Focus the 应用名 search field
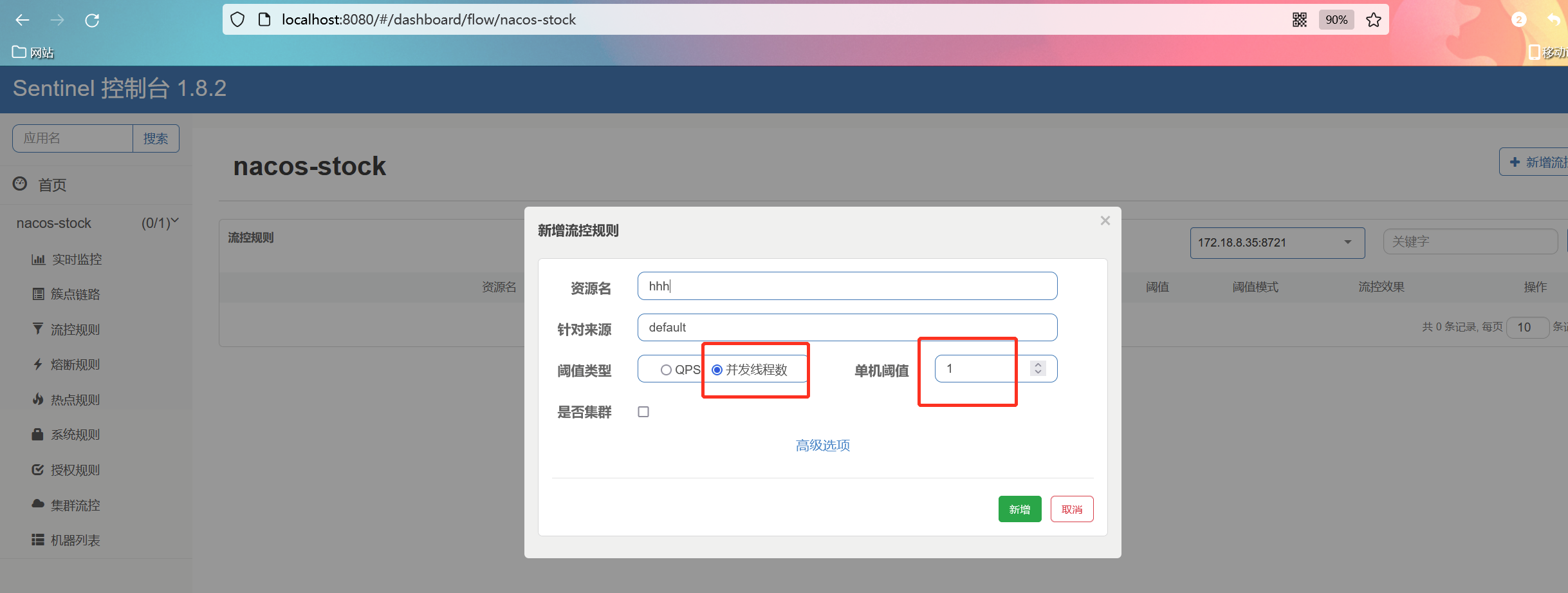This screenshot has height=593, width=1568. 73,138
